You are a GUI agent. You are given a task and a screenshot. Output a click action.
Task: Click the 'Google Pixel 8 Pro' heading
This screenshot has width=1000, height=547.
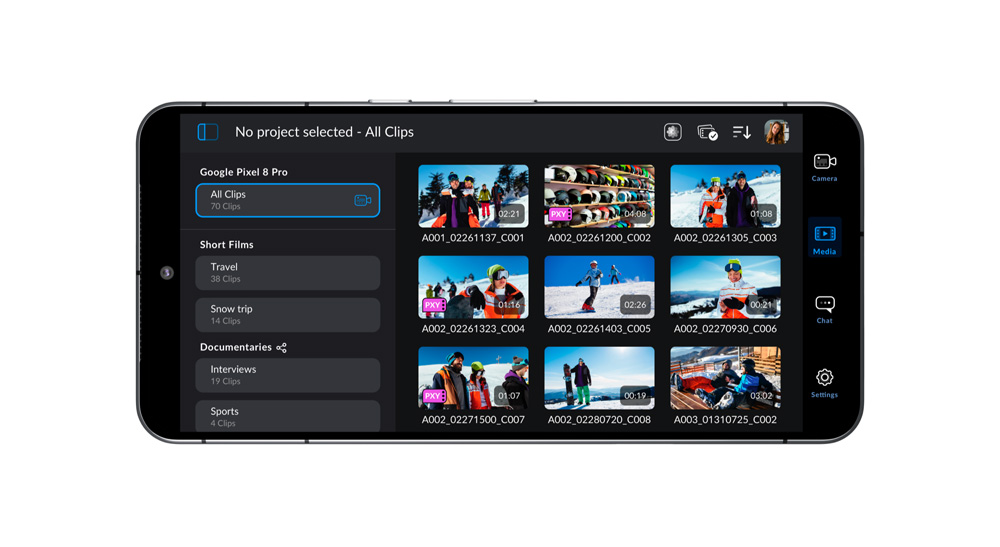click(x=244, y=172)
